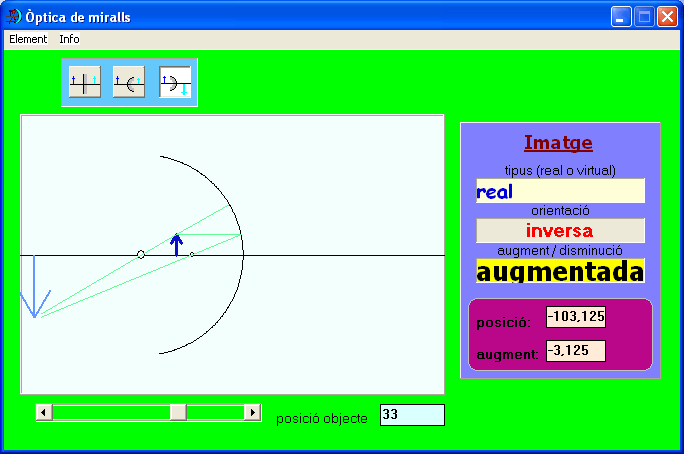
Task: Click the 'orientació' label
Action: [560, 211]
